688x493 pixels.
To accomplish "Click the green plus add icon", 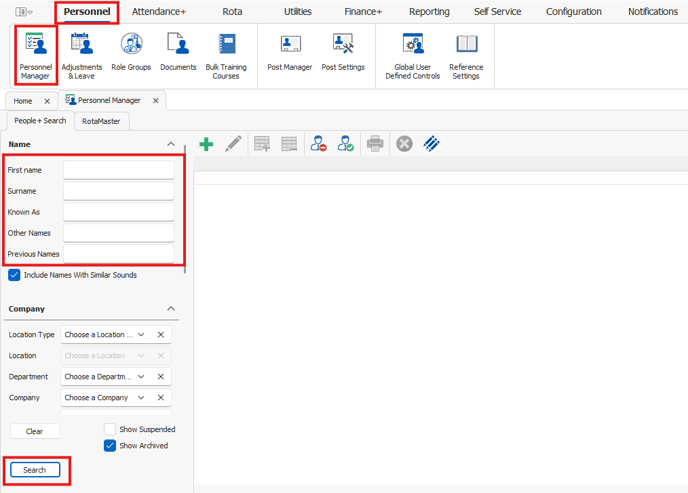I will point(206,144).
